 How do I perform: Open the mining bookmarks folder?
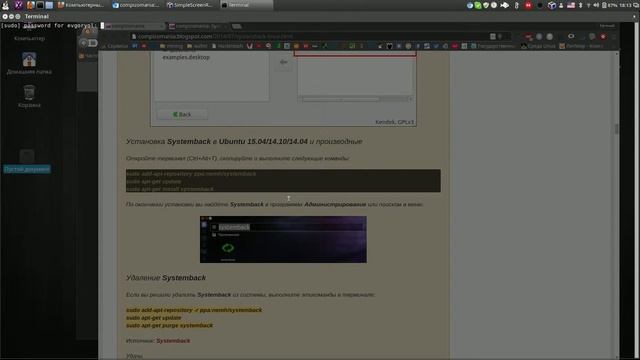tap(171, 46)
